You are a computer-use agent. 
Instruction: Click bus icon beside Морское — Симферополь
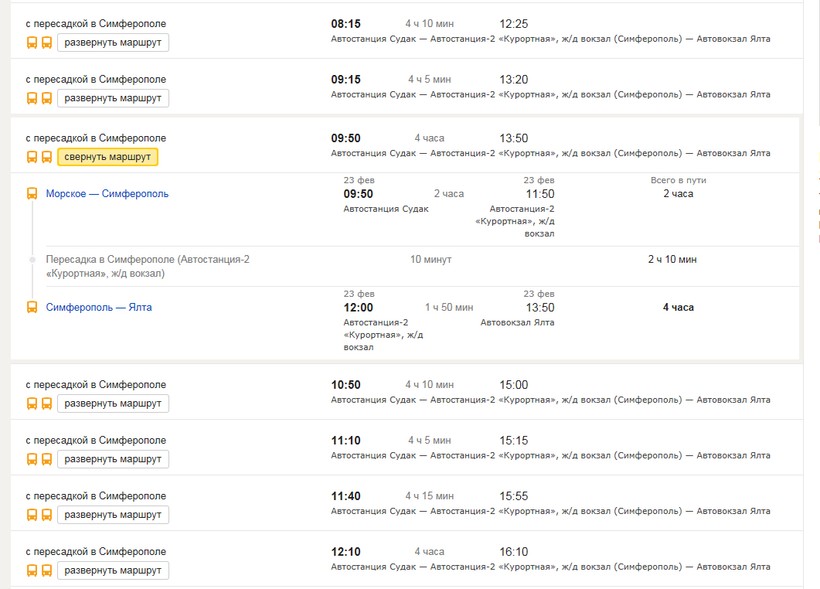(x=32, y=194)
